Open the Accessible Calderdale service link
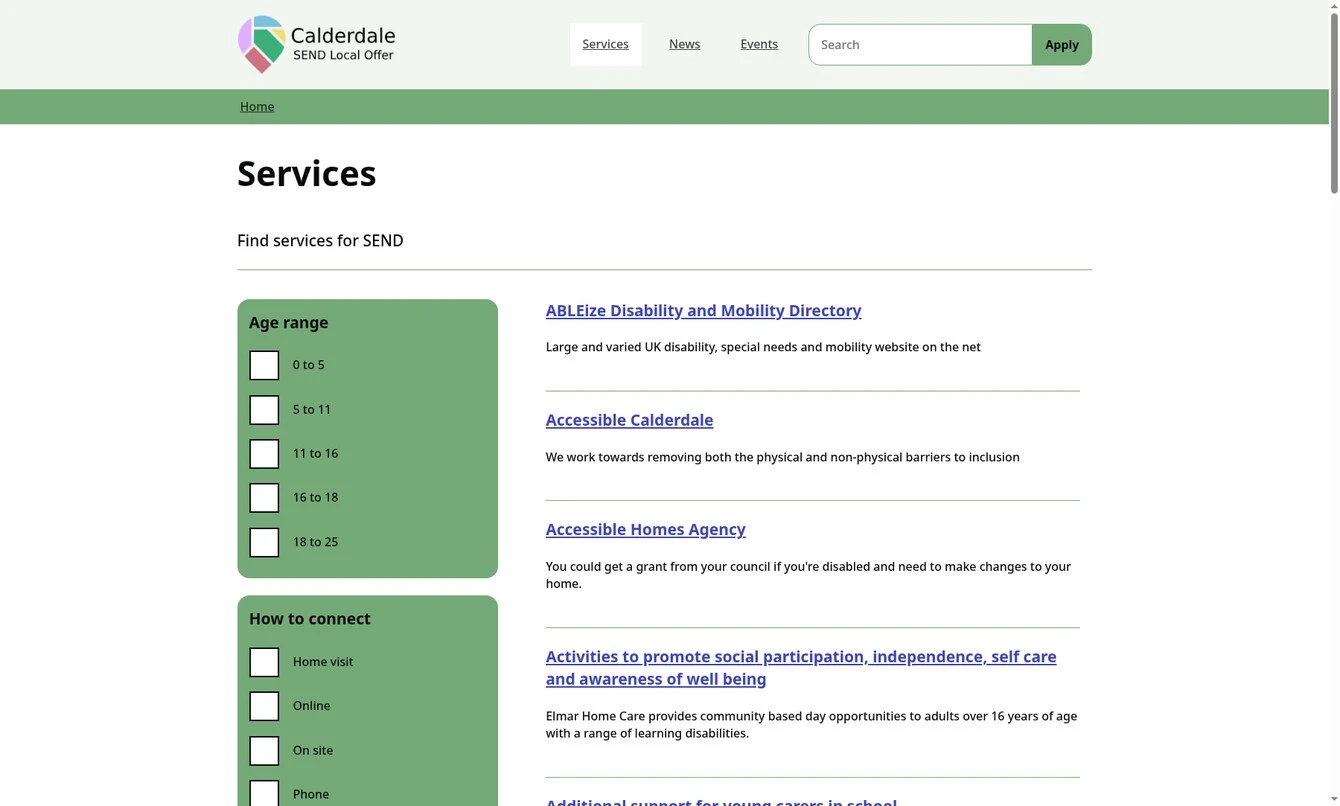The image size is (1340, 806). pyautogui.click(x=630, y=420)
